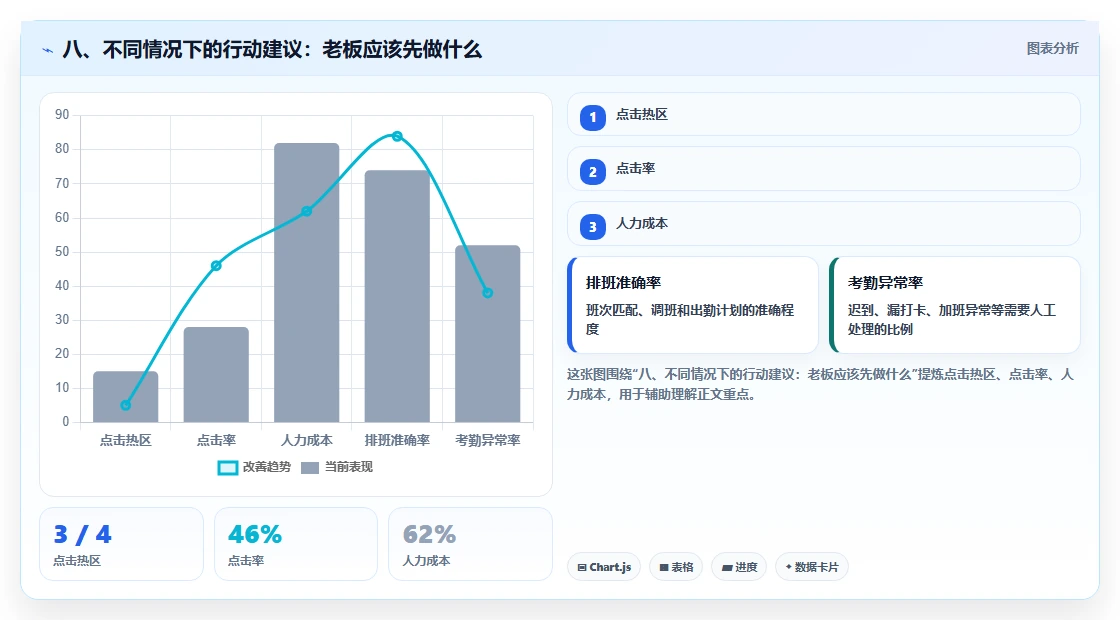This screenshot has height=620, width=1120.
Task: Click the Chart.js tag
Action: pos(604,567)
